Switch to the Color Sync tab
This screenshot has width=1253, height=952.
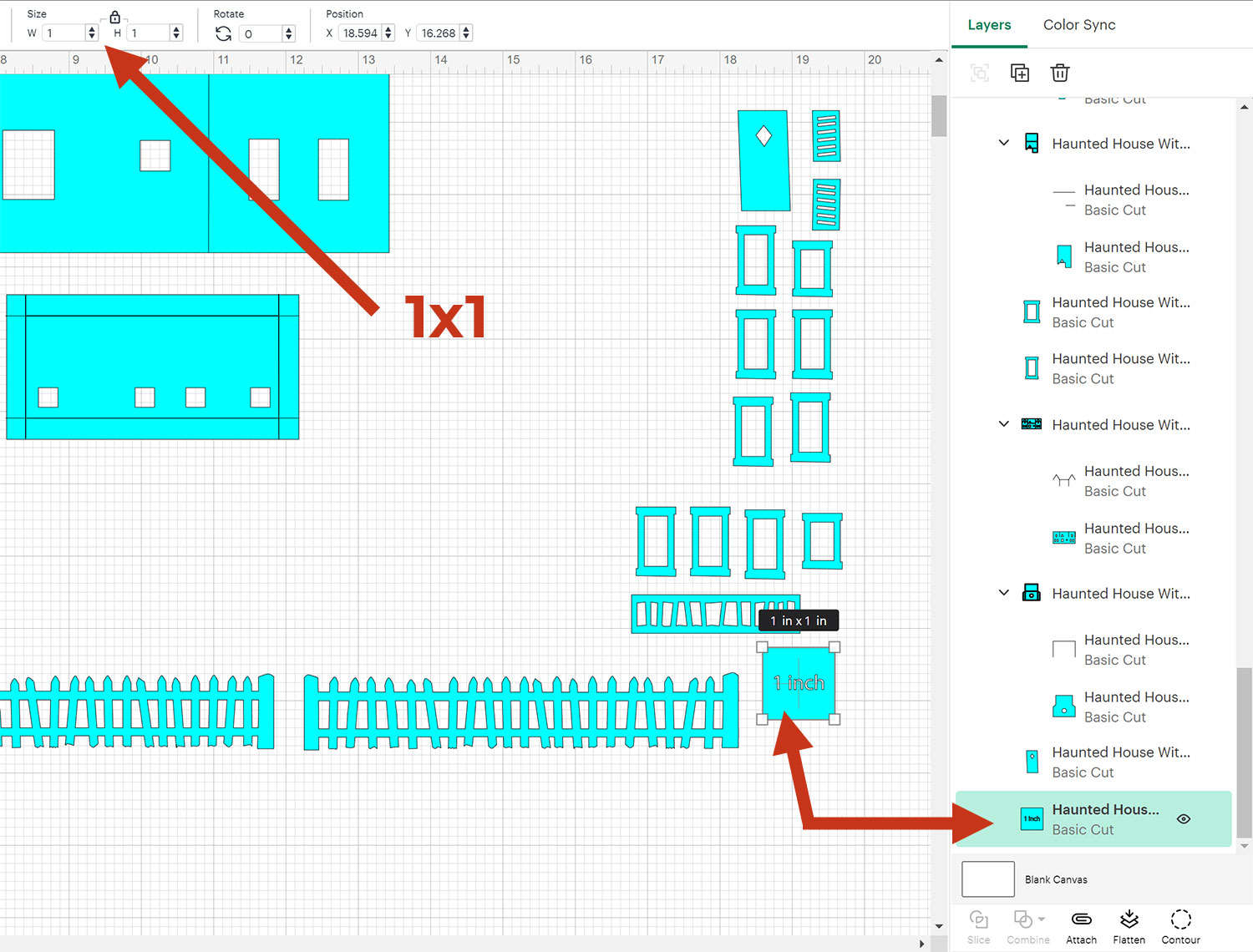[1079, 25]
